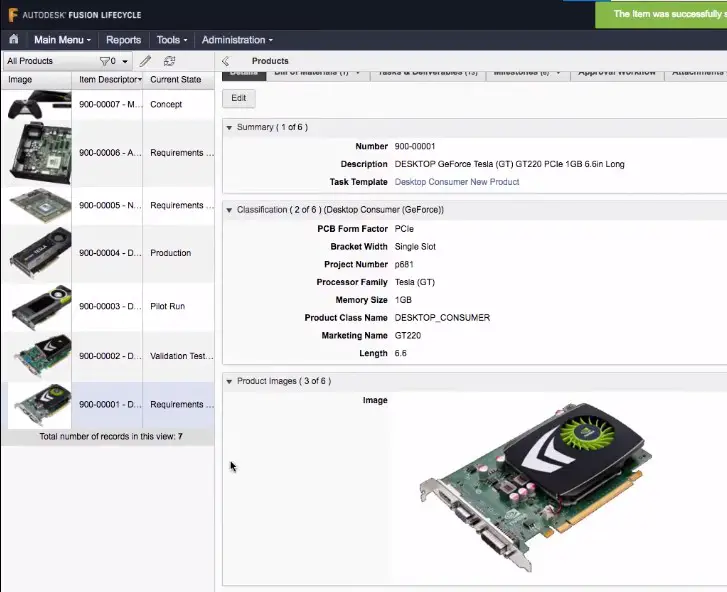The height and width of the screenshot is (592, 727).
Task: Click the Edit button
Action: pyautogui.click(x=239, y=98)
